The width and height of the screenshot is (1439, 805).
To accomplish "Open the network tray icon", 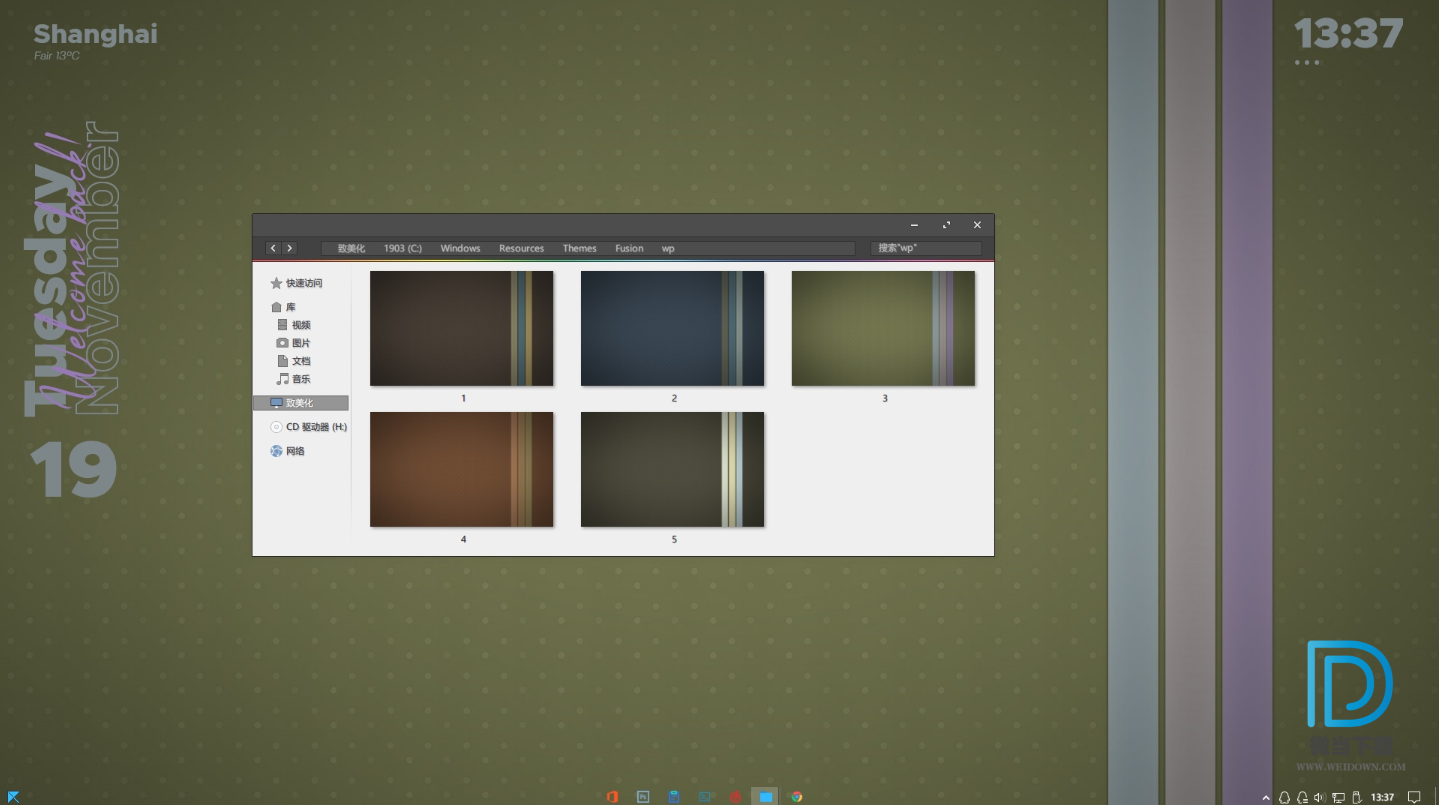I will (1338, 797).
